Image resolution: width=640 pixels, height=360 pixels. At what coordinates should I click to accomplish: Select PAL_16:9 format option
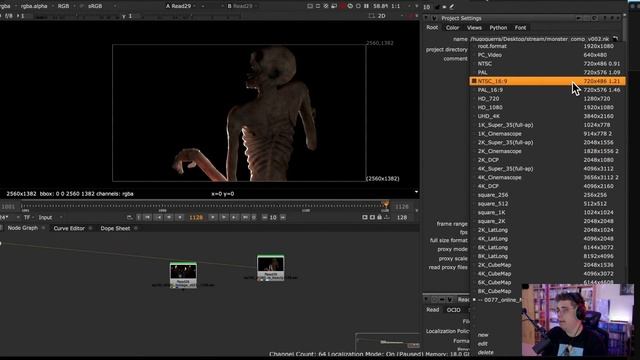click(547, 90)
